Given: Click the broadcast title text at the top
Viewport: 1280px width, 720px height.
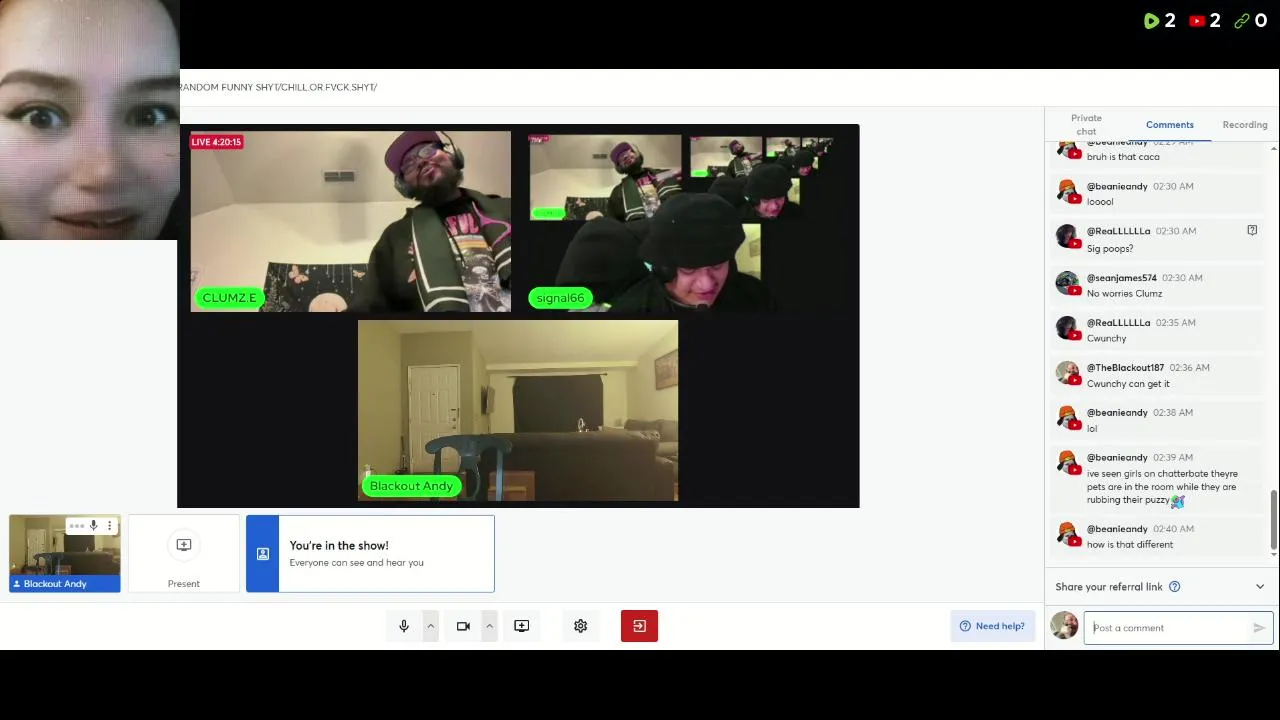Looking at the screenshot, I should (x=278, y=87).
